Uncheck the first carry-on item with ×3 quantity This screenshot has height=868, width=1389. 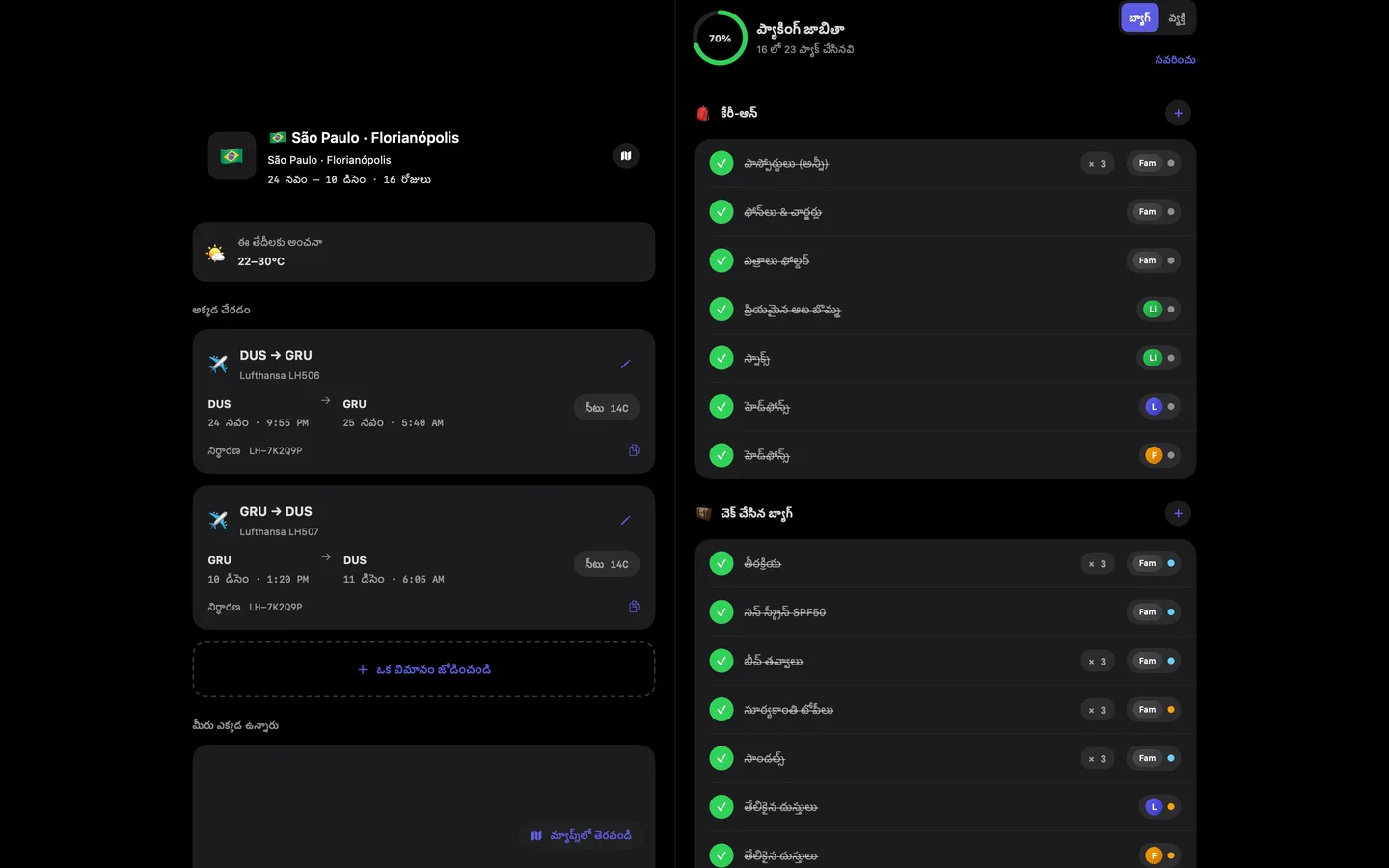pyautogui.click(x=722, y=163)
